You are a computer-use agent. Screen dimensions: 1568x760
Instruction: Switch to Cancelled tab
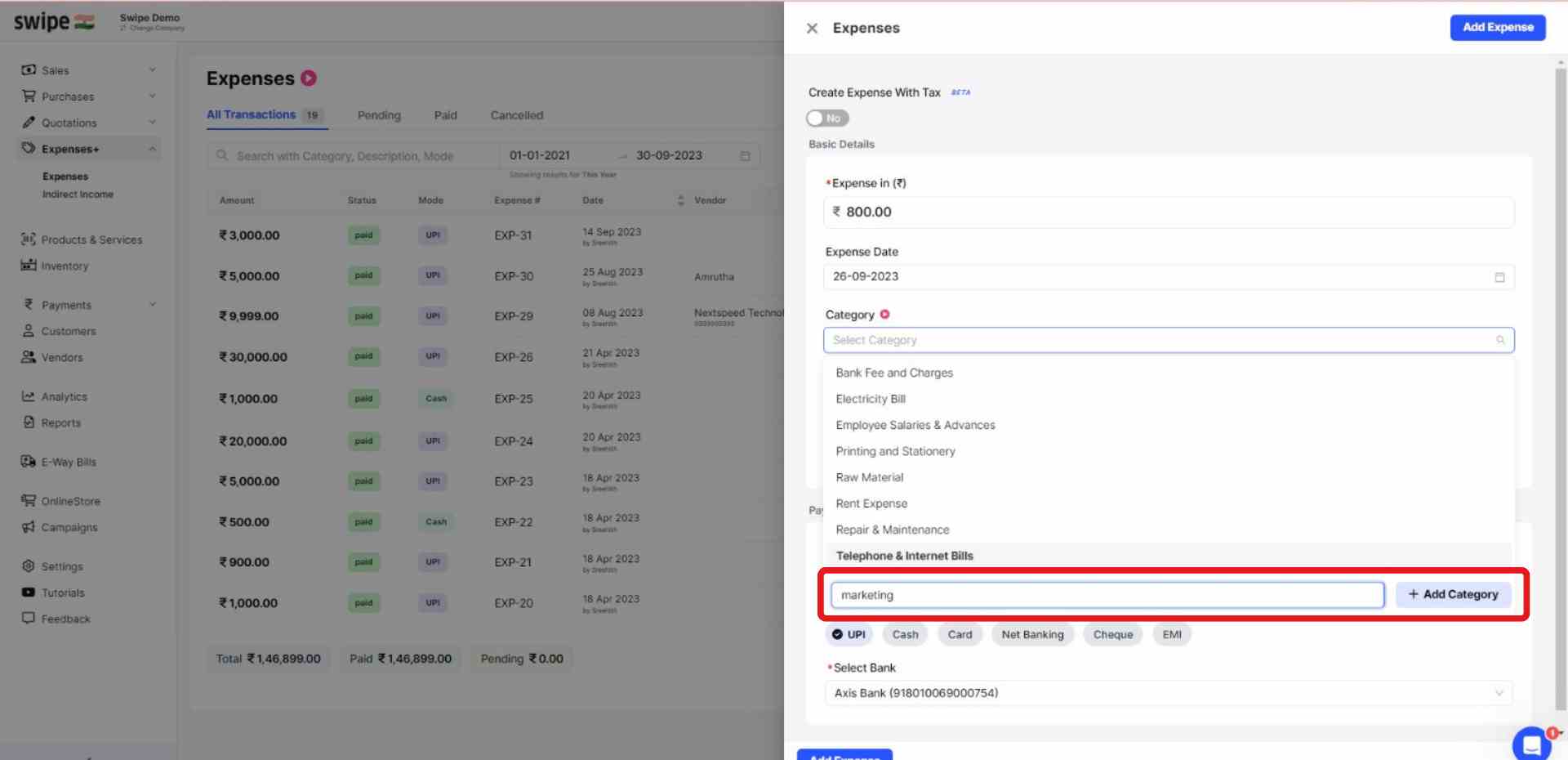pyautogui.click(x=516, y=115)
